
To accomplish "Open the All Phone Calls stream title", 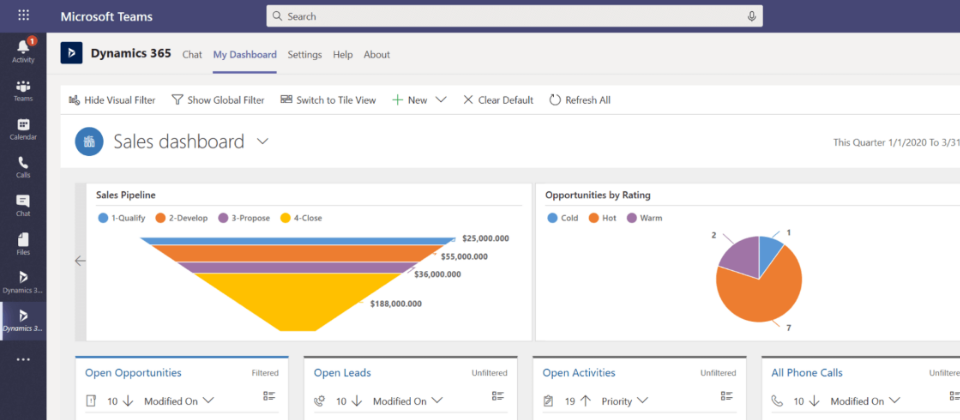I will 807,373.
